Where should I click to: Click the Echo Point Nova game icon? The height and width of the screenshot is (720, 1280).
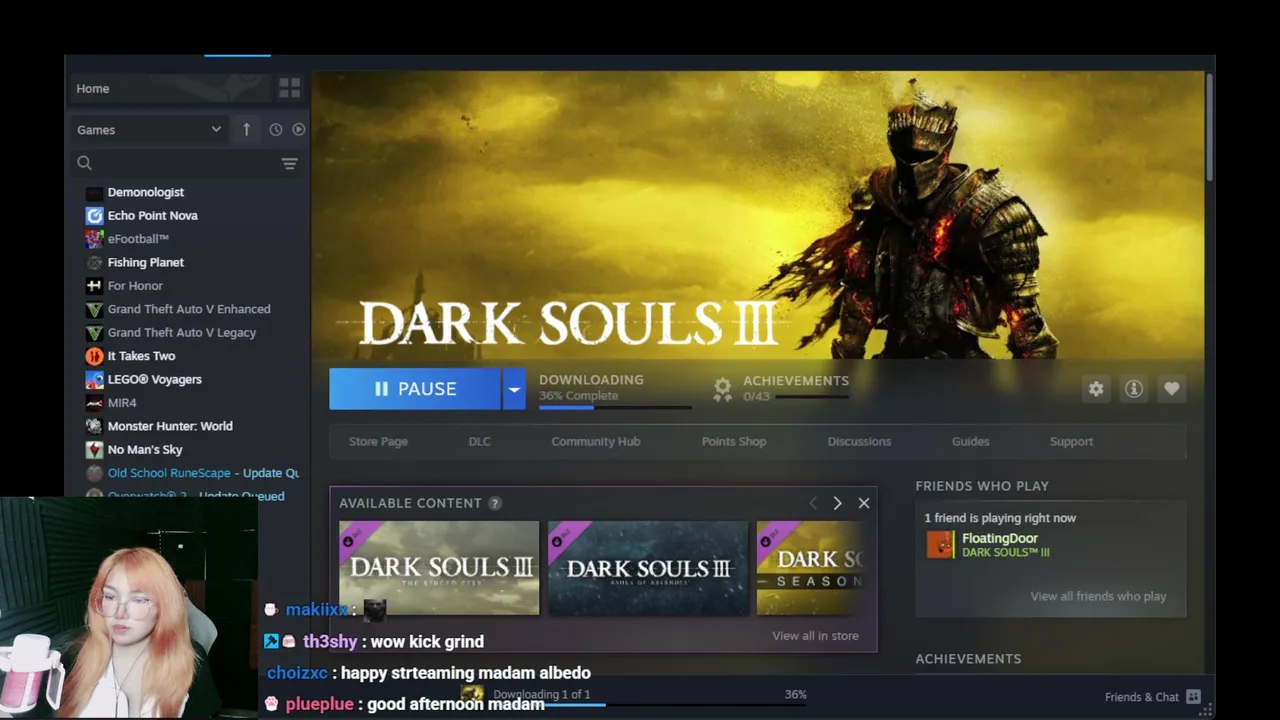[94, 215]
